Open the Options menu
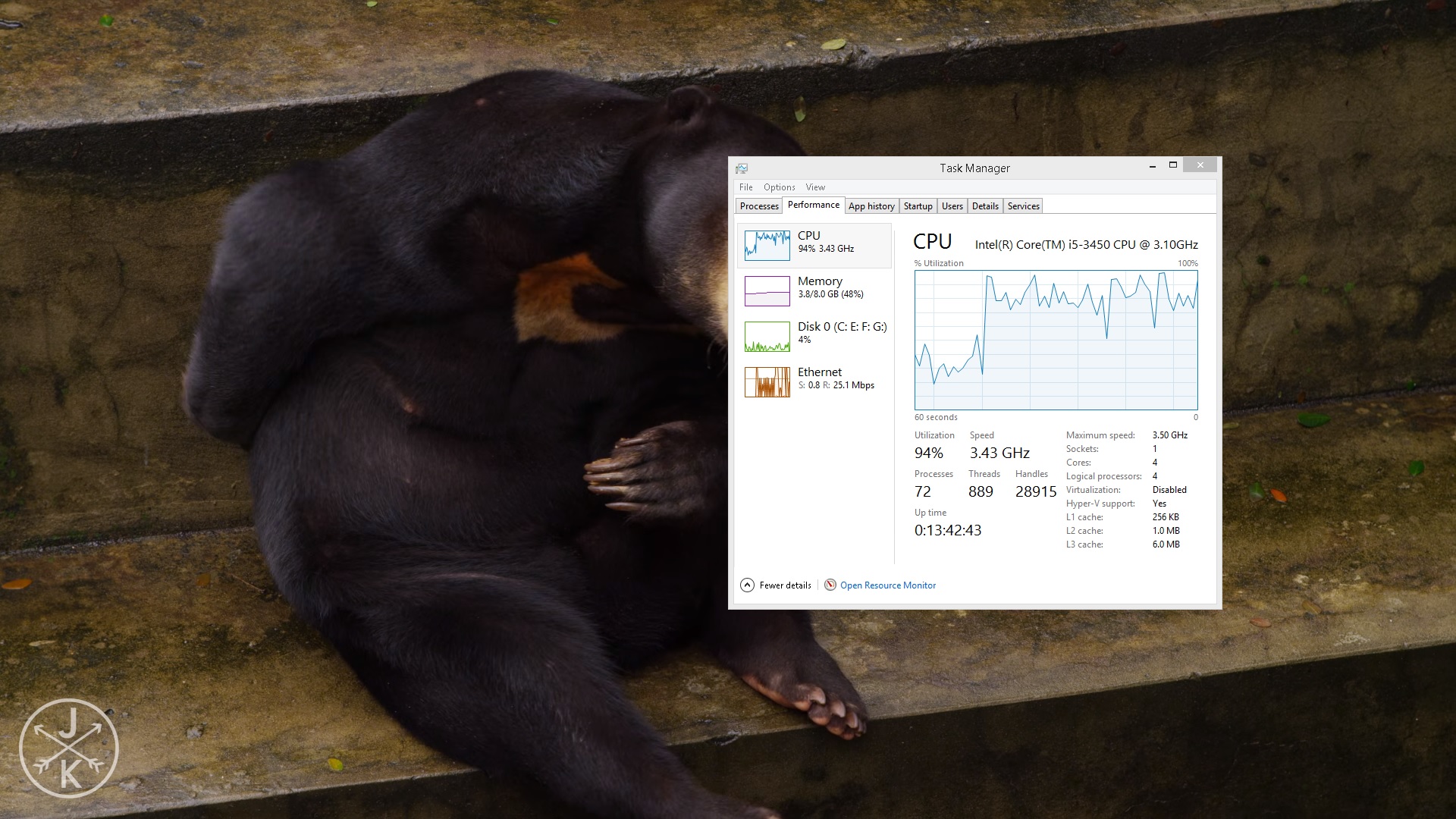The height and width of the screenshot is (819, 1456). coord(779,187)
